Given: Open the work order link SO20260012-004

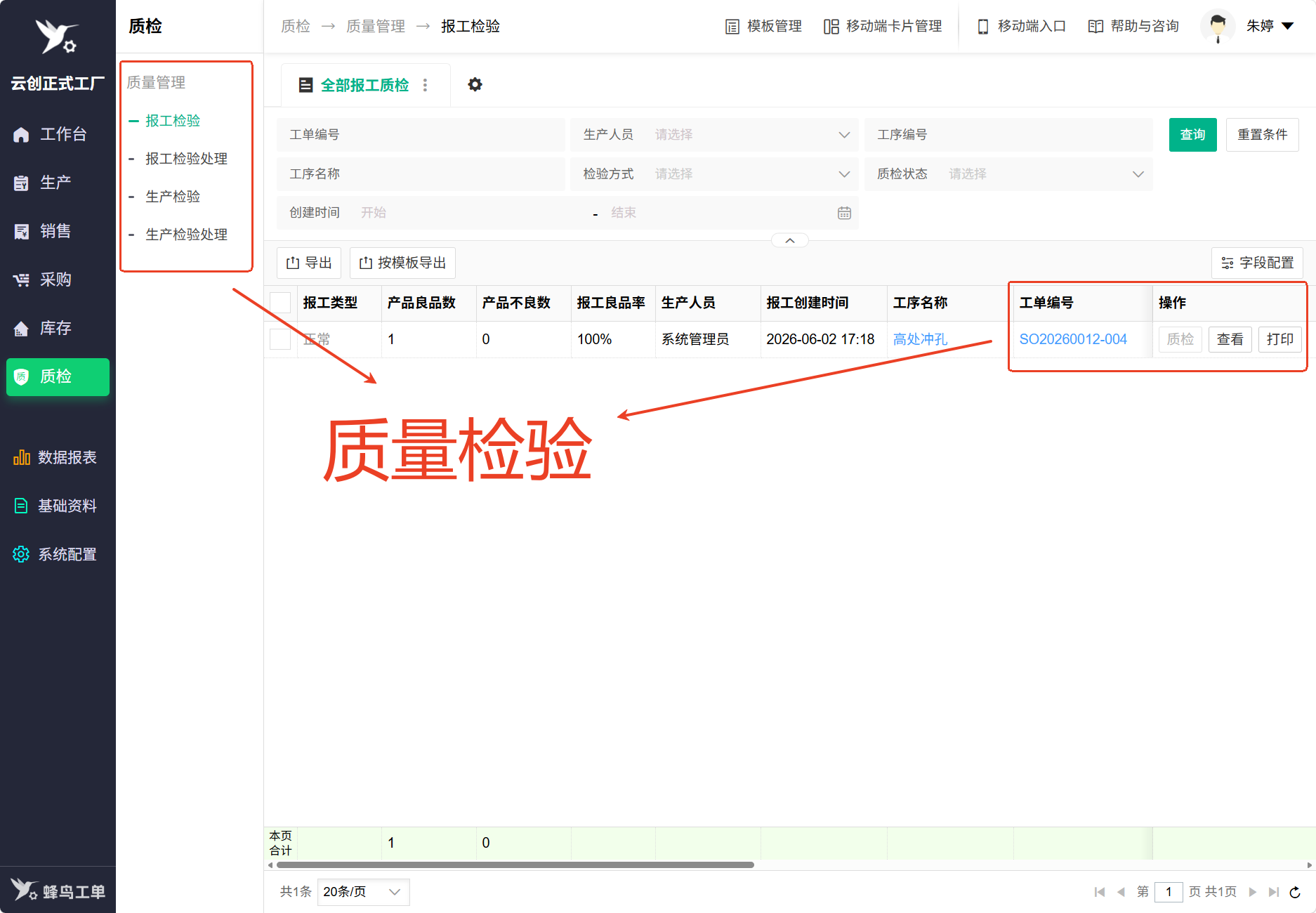Looking at the screenshot, I should coord(1073,339).
